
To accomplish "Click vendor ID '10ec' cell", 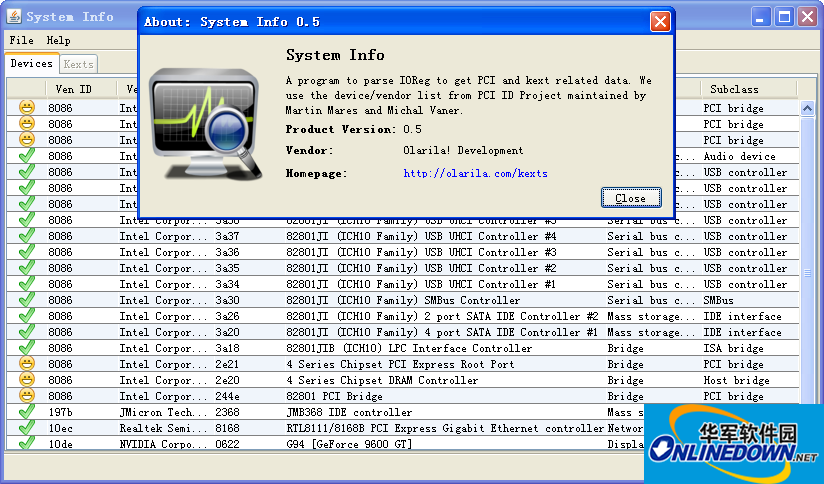I will point(60,428).
